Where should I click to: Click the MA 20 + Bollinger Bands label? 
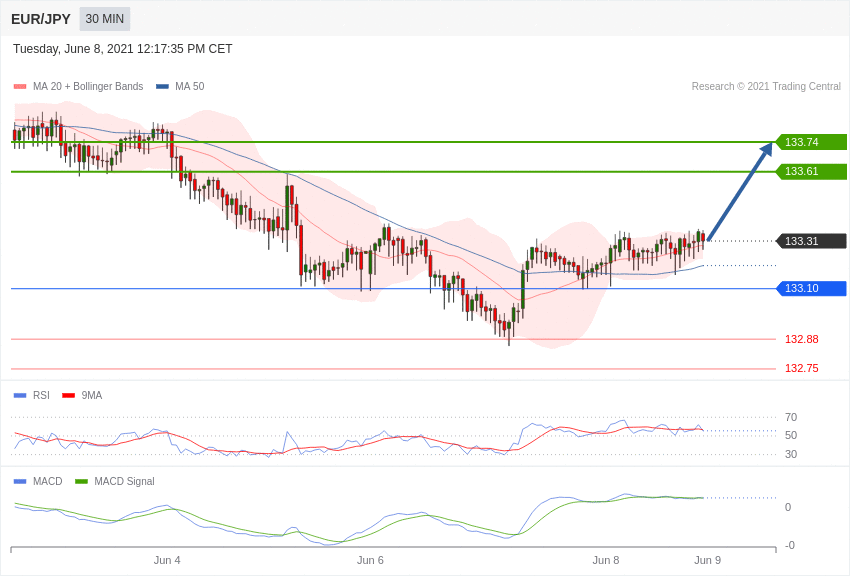(x=88, y=86)
